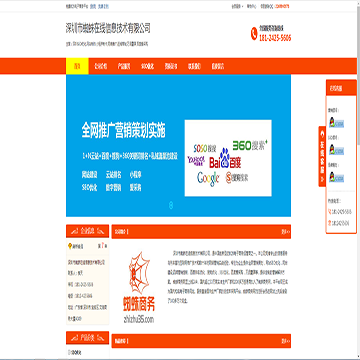Click the Sogou search logo in banner

(x=237, y=177)
